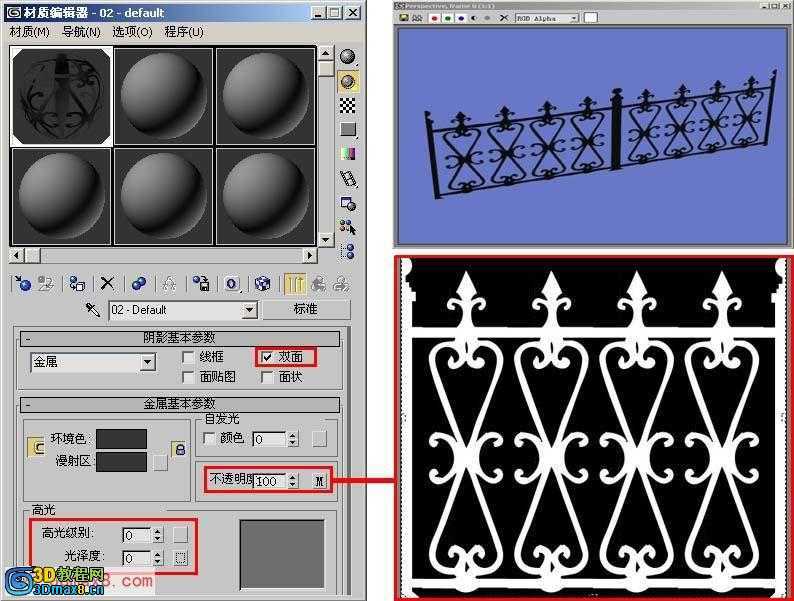Screen dimensions: 794x601
Task: Click the Sample UV Tiling icon
Action: (347, 130)
